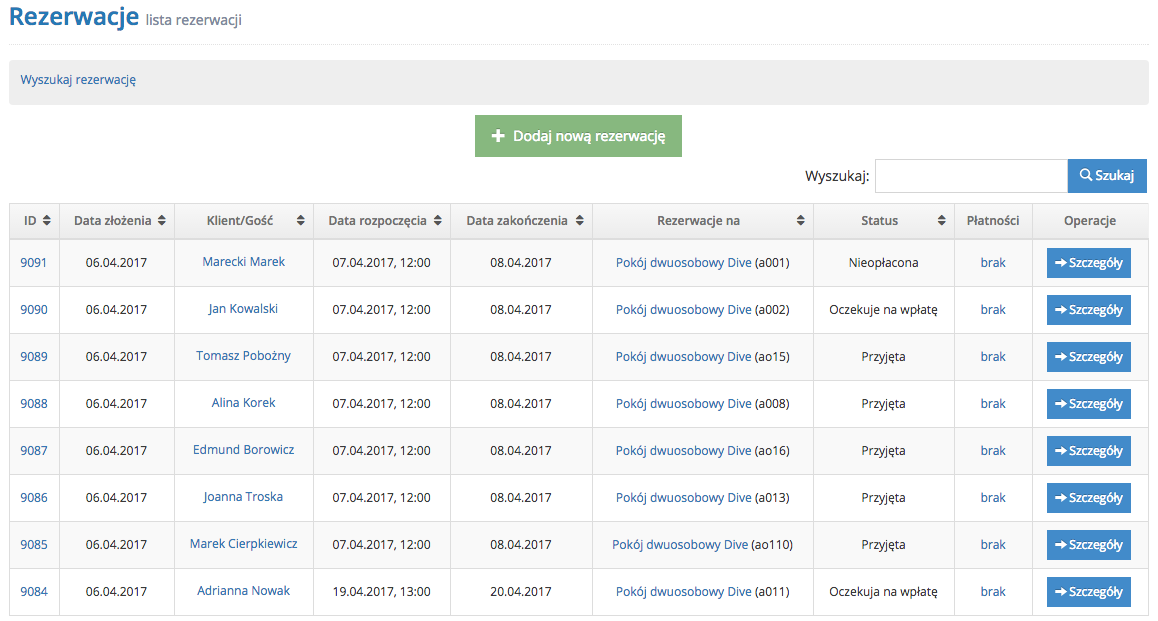
Task: Open reservation ID 9089
Action: 34,357
